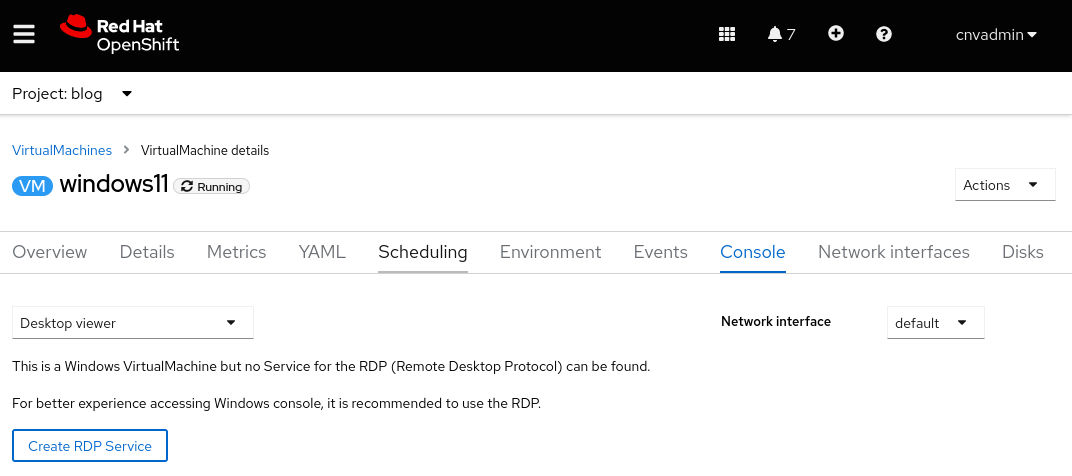1072x476 pixels.
Task: Open the help question mark menu
Action: pos(884,34)
